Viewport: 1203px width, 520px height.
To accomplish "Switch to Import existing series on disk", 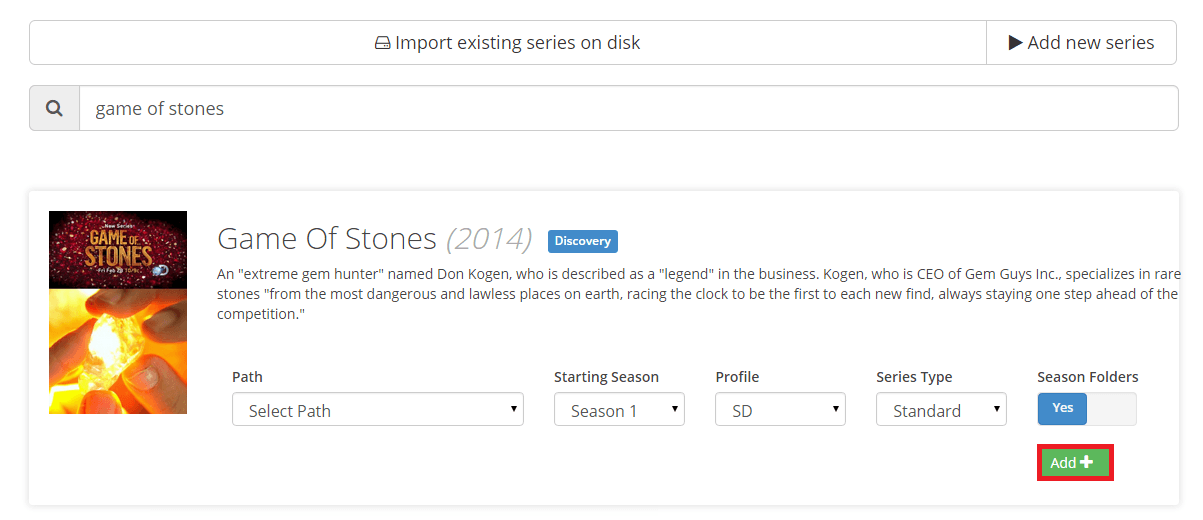I will 508,43.
